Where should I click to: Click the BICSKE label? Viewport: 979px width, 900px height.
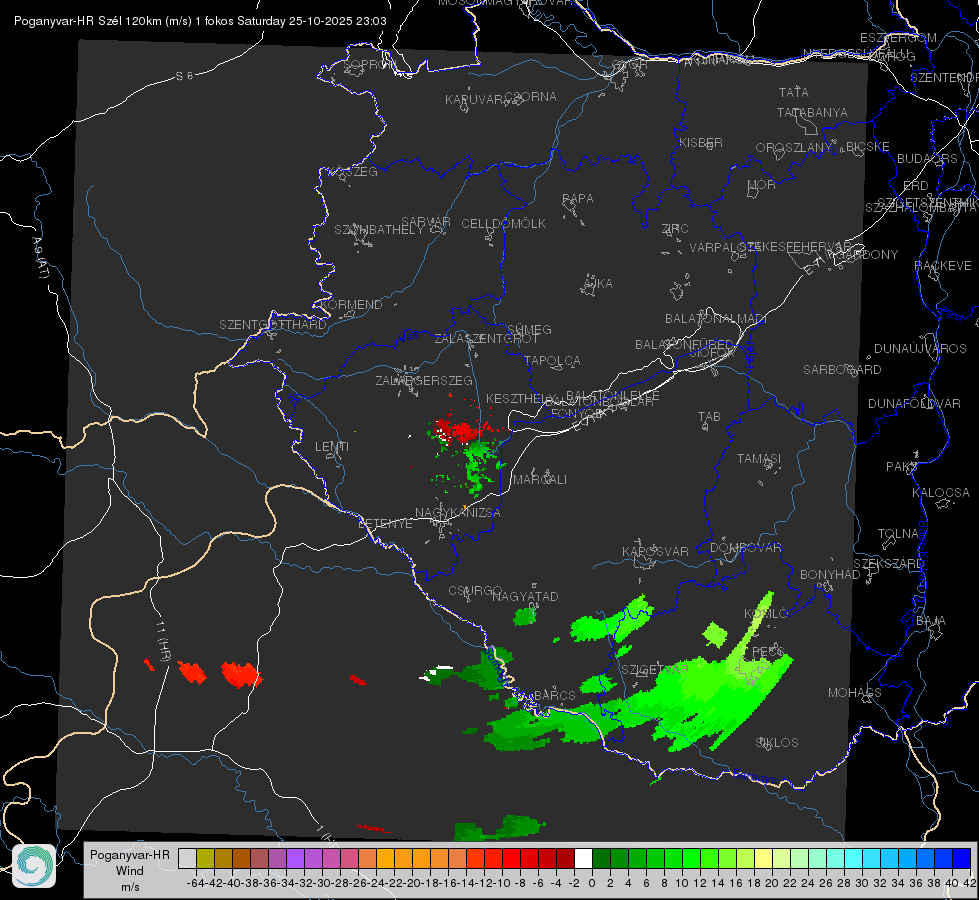click(x=868, y=147)
